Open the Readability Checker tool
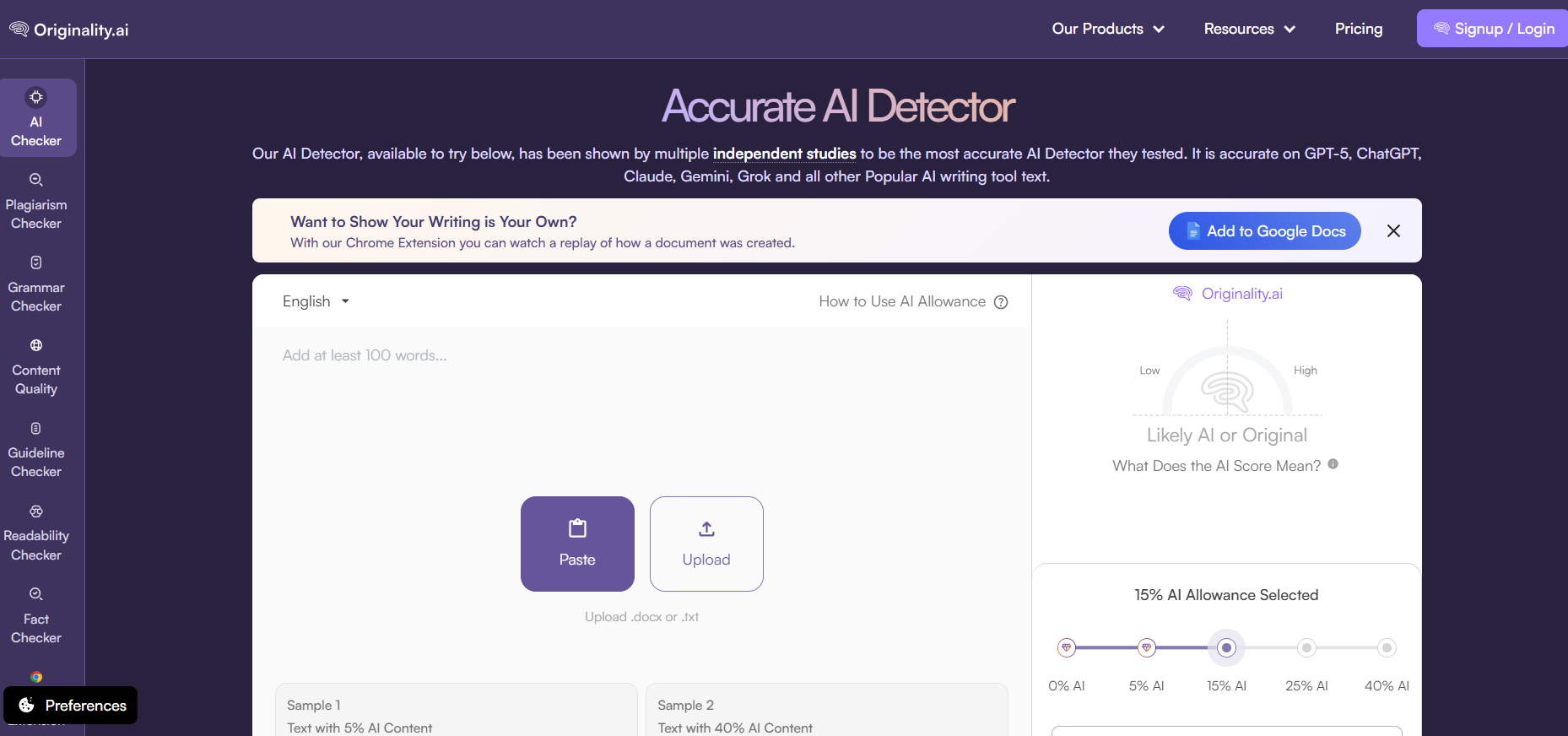 pyautogui.click(x=36, y=533)
